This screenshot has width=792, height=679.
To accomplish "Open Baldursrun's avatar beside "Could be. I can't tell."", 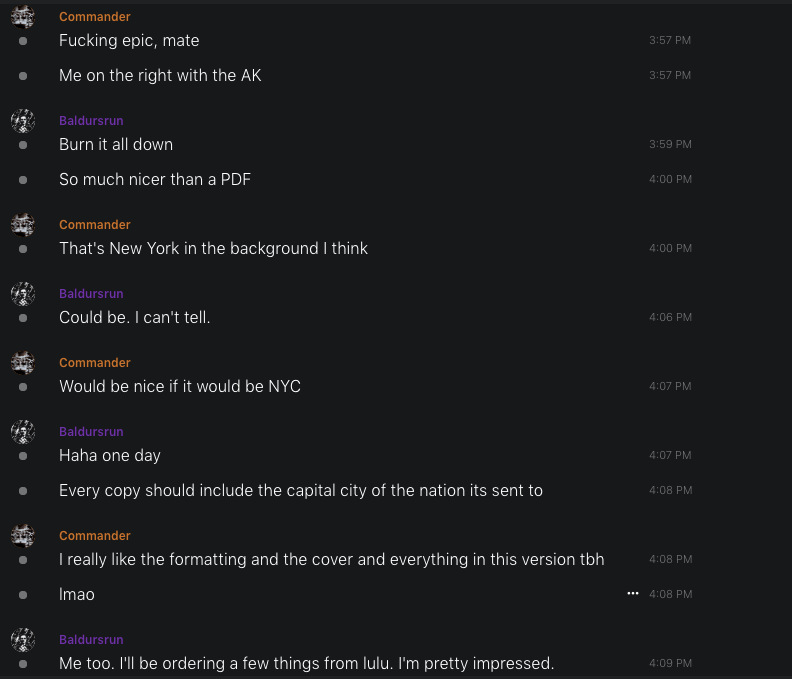I will tap(23, 294).
